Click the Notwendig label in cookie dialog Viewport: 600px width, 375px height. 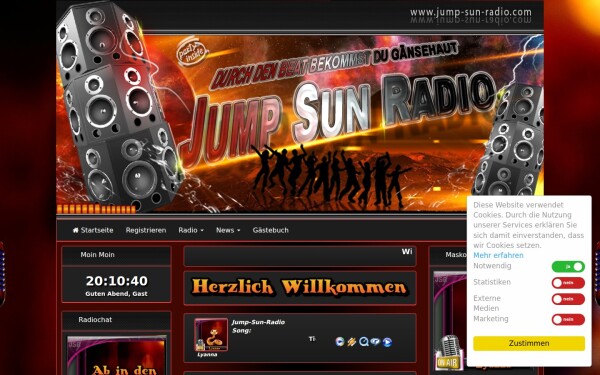(492, 266)
